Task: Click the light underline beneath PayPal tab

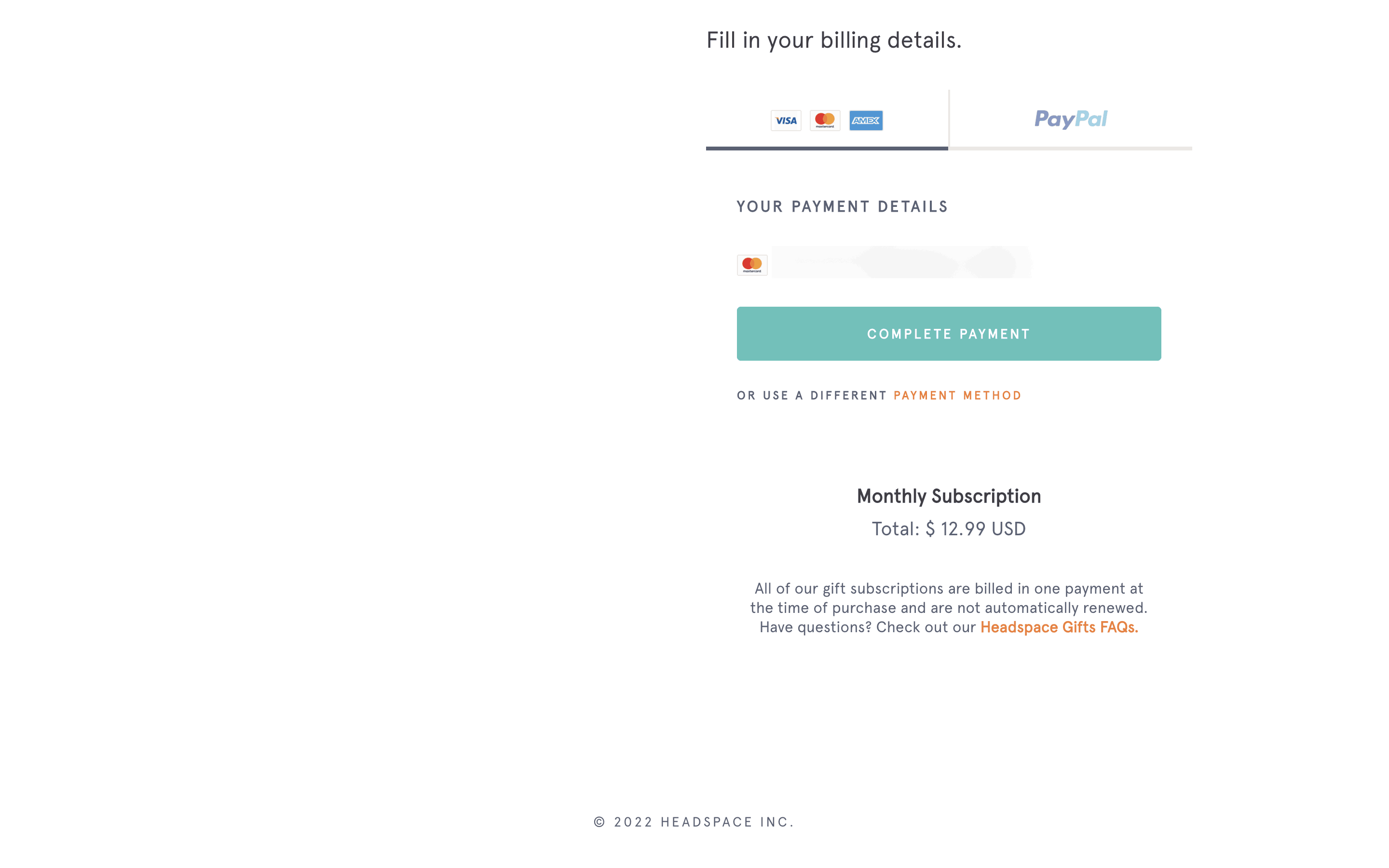Action: click(1071, 148)
